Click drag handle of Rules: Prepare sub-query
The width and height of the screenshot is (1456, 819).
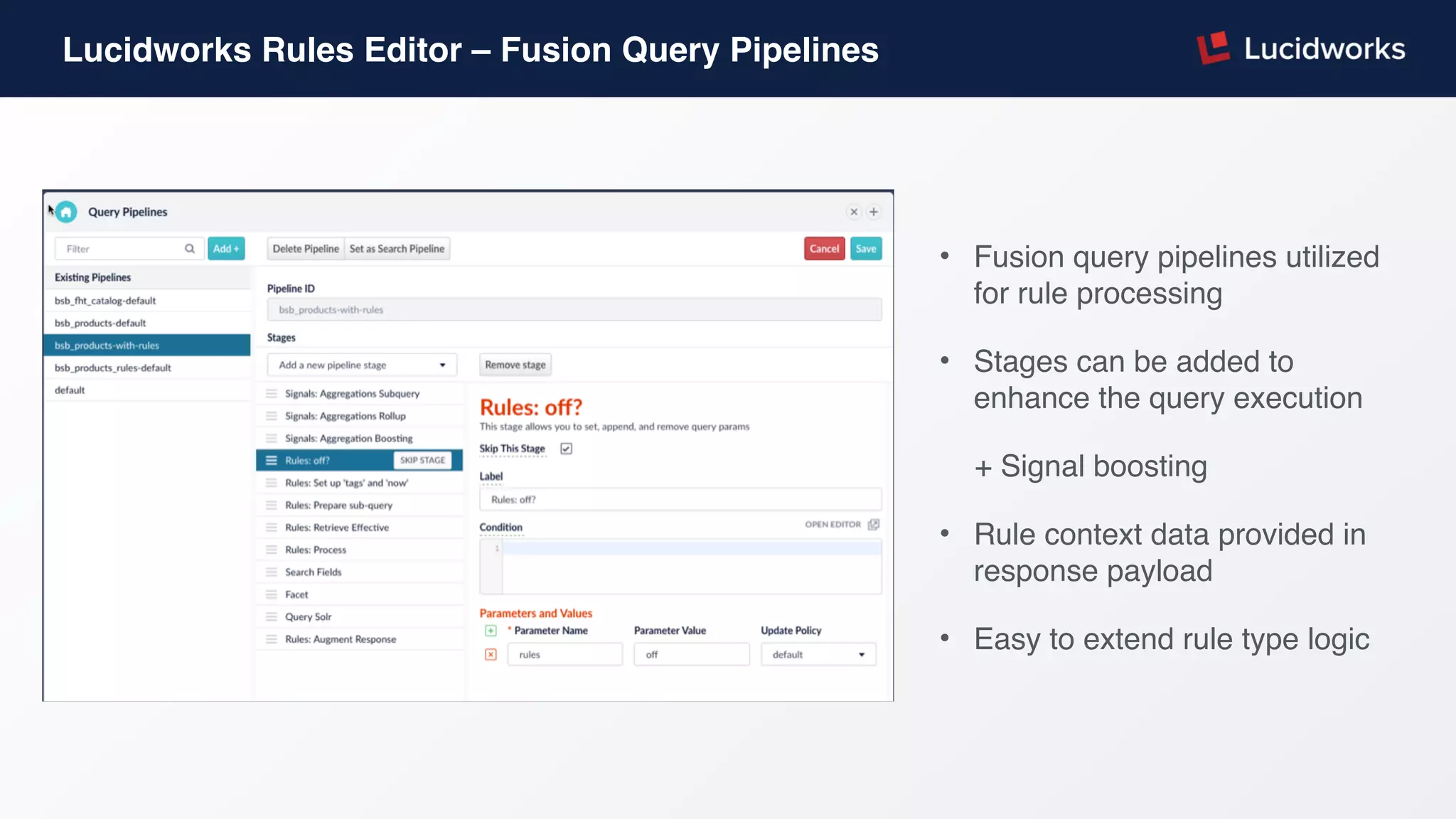click(272, 505)
